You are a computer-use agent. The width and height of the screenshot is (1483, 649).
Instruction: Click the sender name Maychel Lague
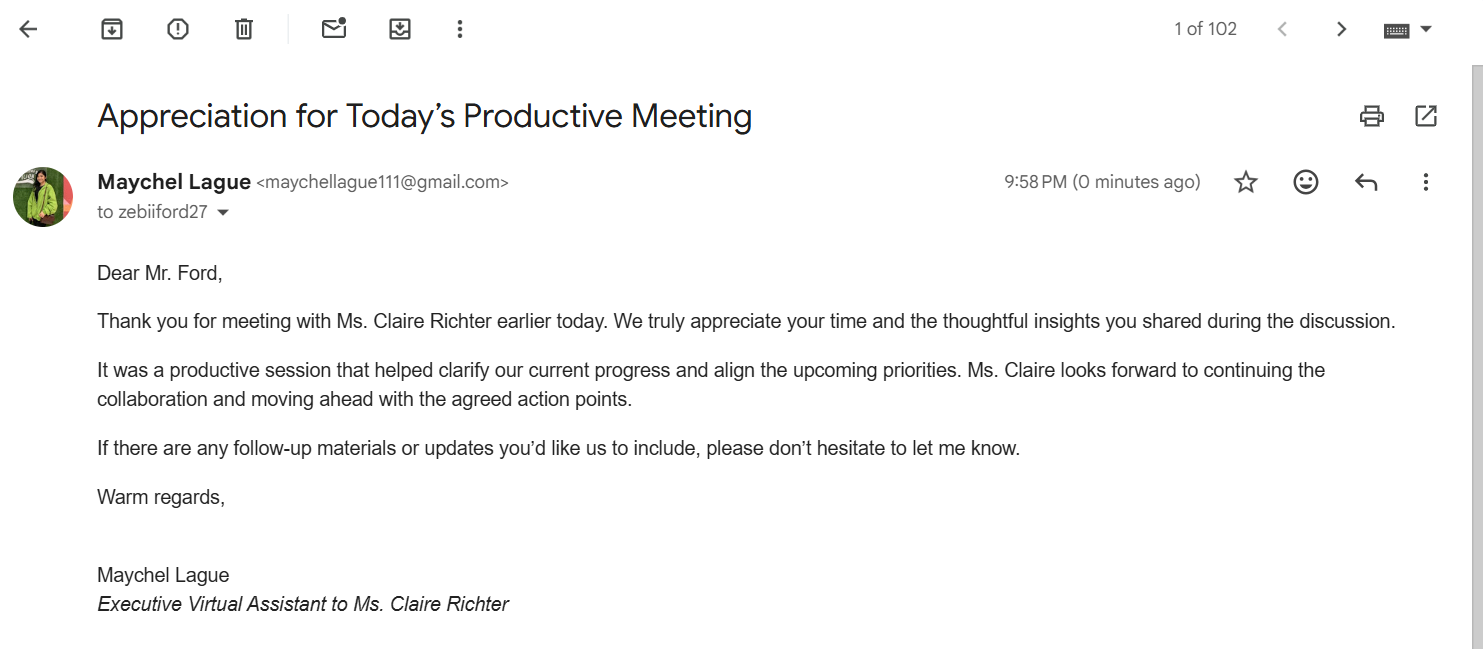174,182
